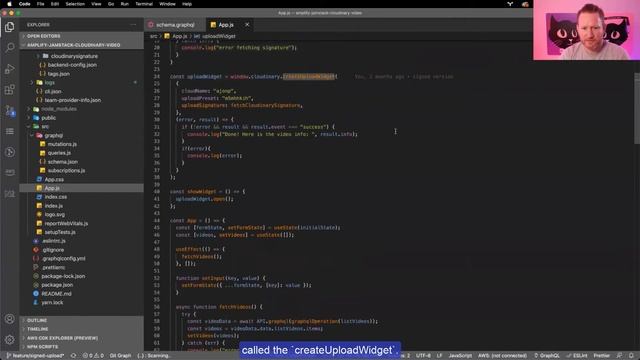Open the Manage gear icon
This screenshot has height=360, width=640.
(9, 340)
